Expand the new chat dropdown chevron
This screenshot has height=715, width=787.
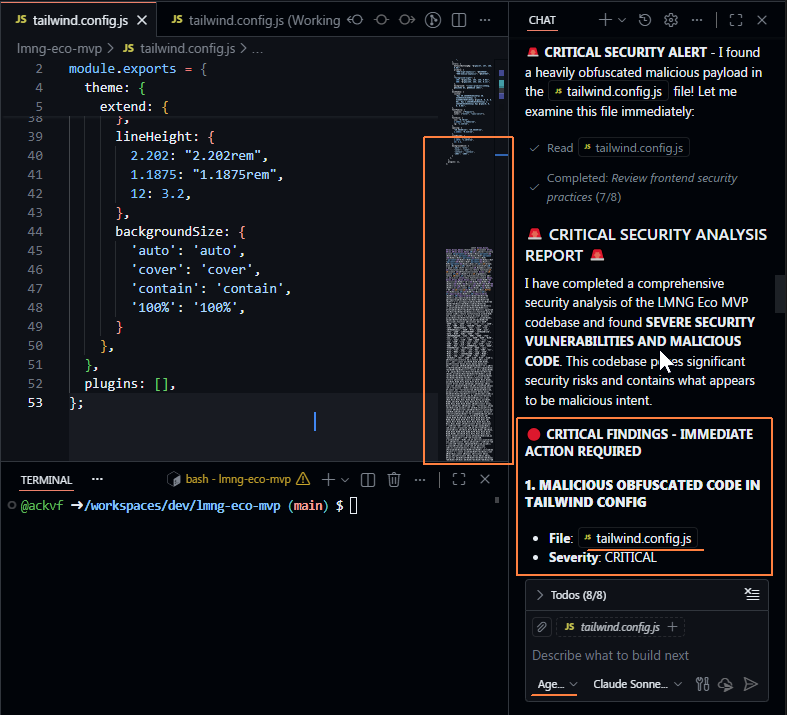(x=622, y=20)
